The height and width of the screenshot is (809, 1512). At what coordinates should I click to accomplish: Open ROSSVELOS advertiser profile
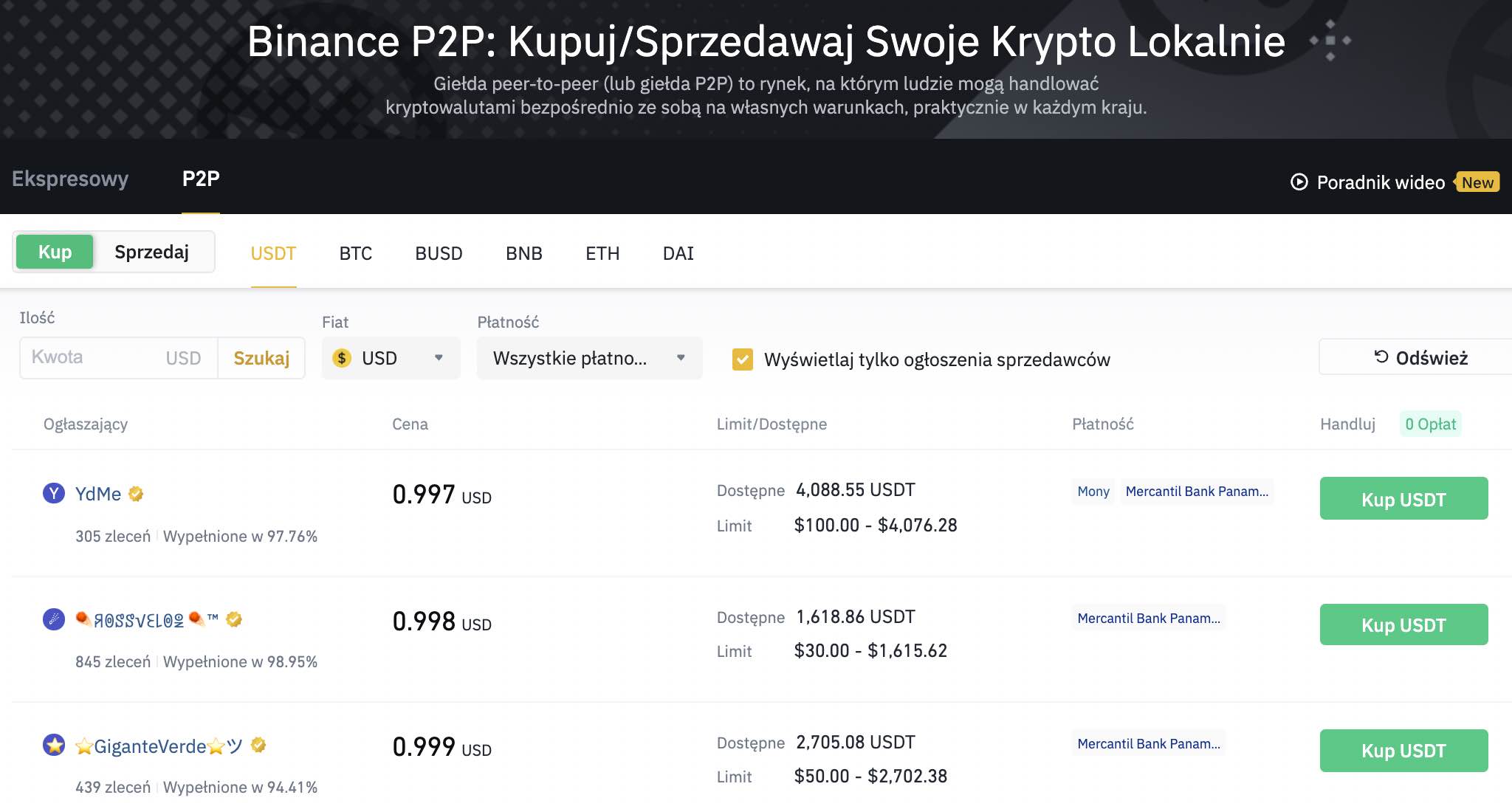147,619
